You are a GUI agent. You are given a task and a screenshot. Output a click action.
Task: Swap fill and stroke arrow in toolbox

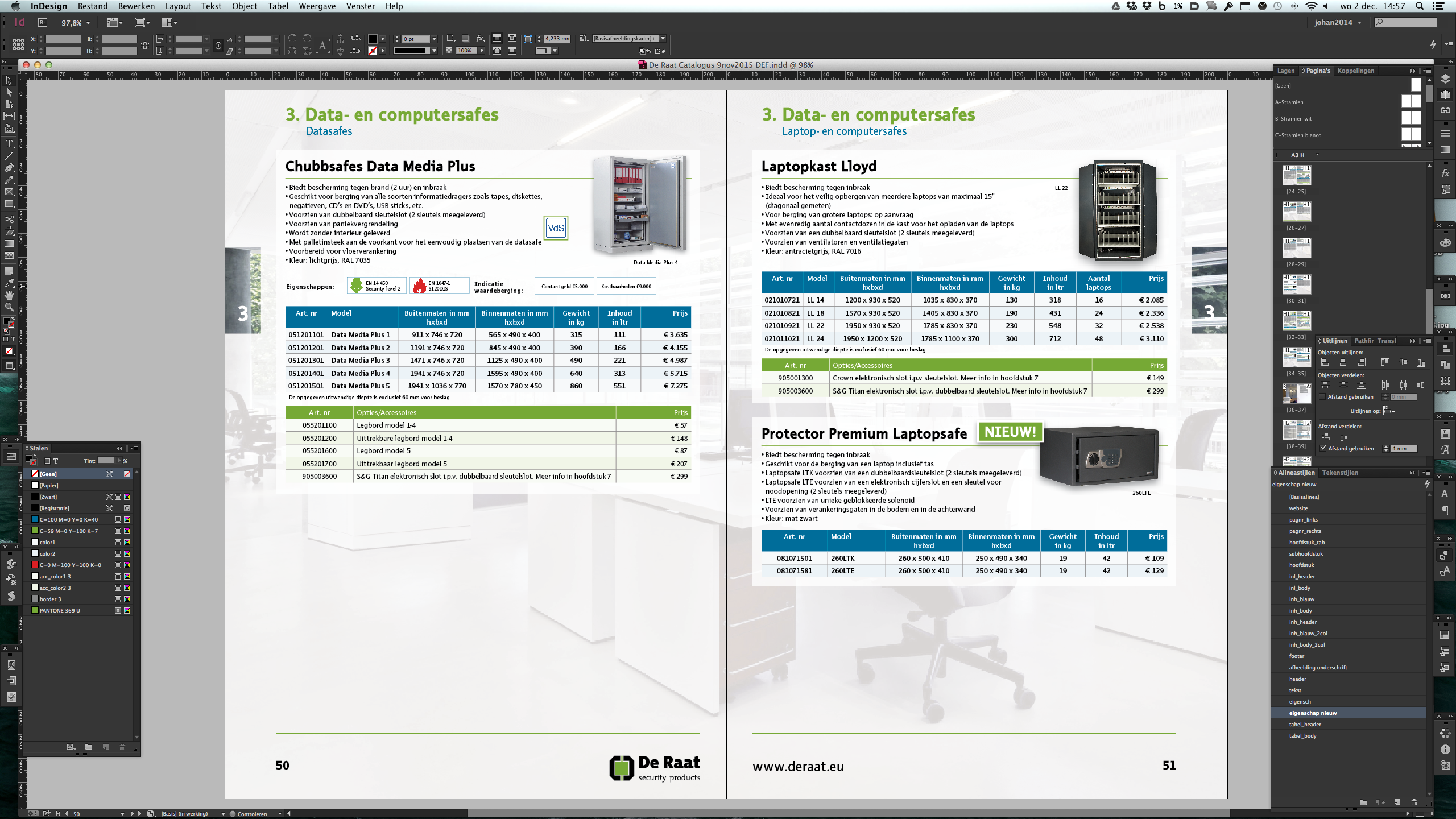point(13,318)
